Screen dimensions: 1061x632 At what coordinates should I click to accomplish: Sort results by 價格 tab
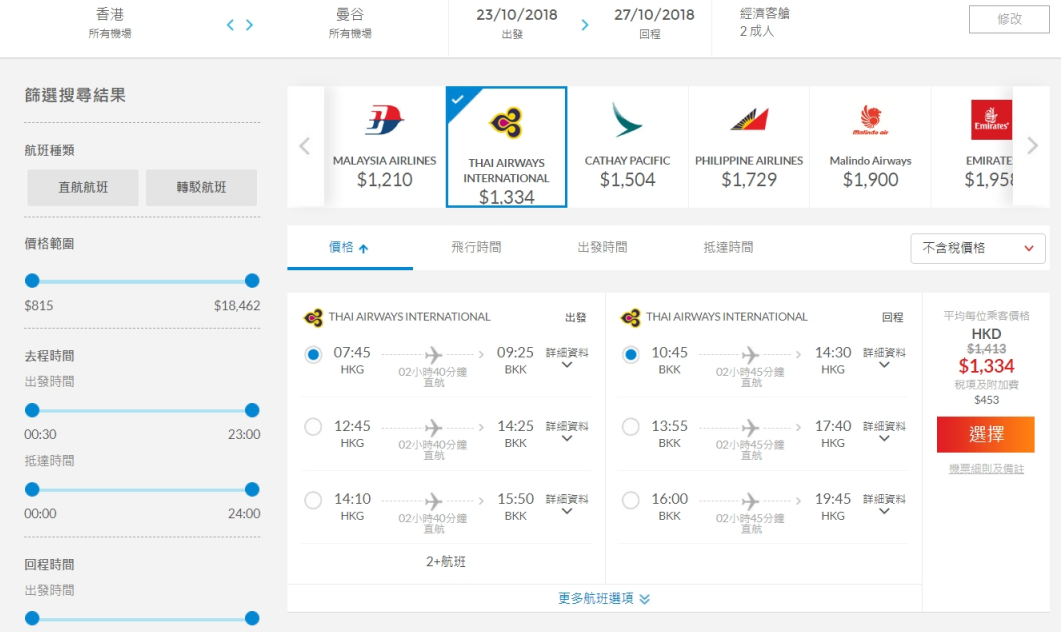pos(350,248)
